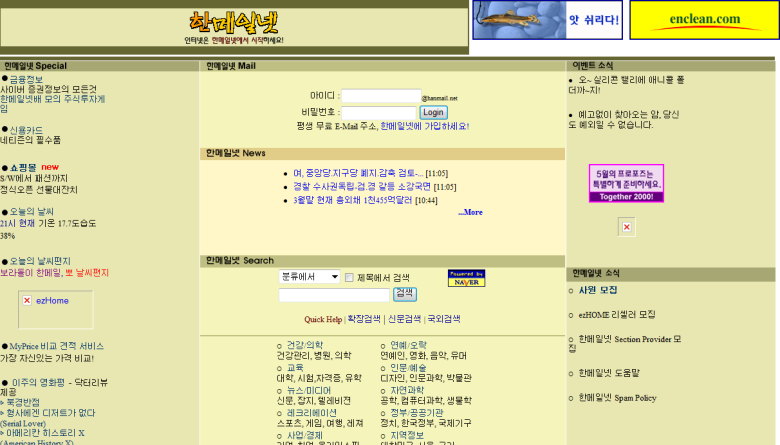This screenshot has width=780, height=445.
Task: Open news headline about 중앙당 지구당 폐지
Action: coord(358,173)
